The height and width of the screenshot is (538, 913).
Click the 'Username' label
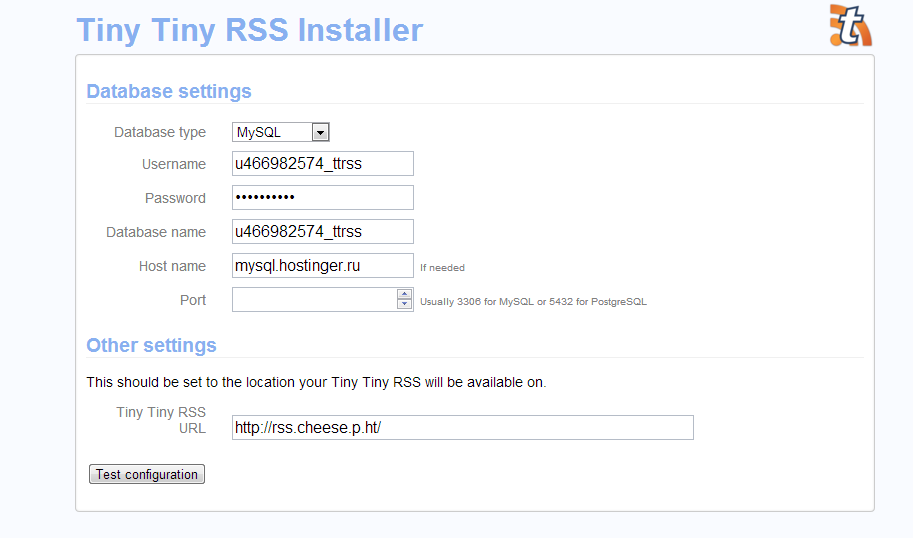click(174, 164)
